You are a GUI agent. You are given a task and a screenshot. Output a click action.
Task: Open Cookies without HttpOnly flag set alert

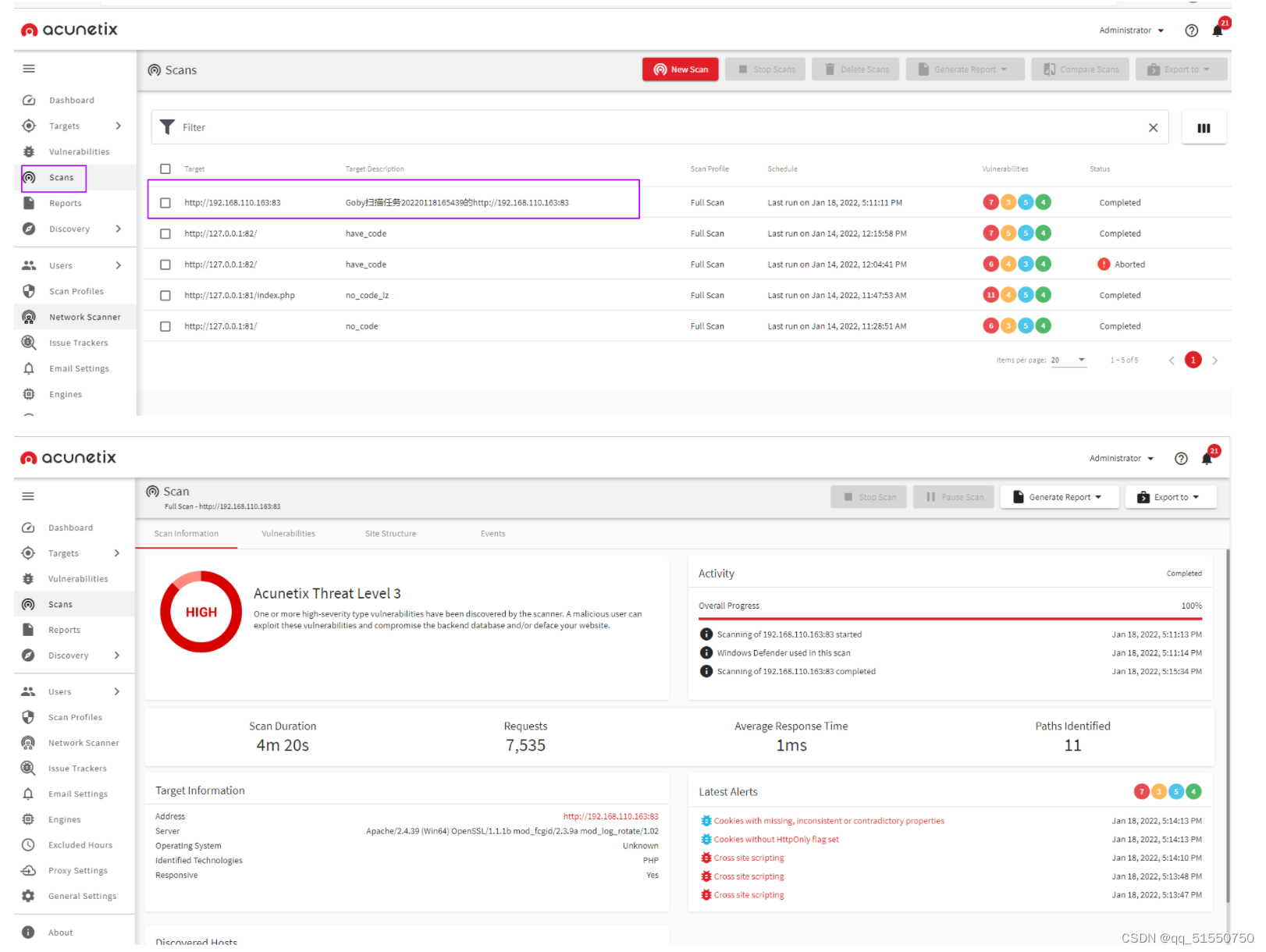click(x=776, y=840)
